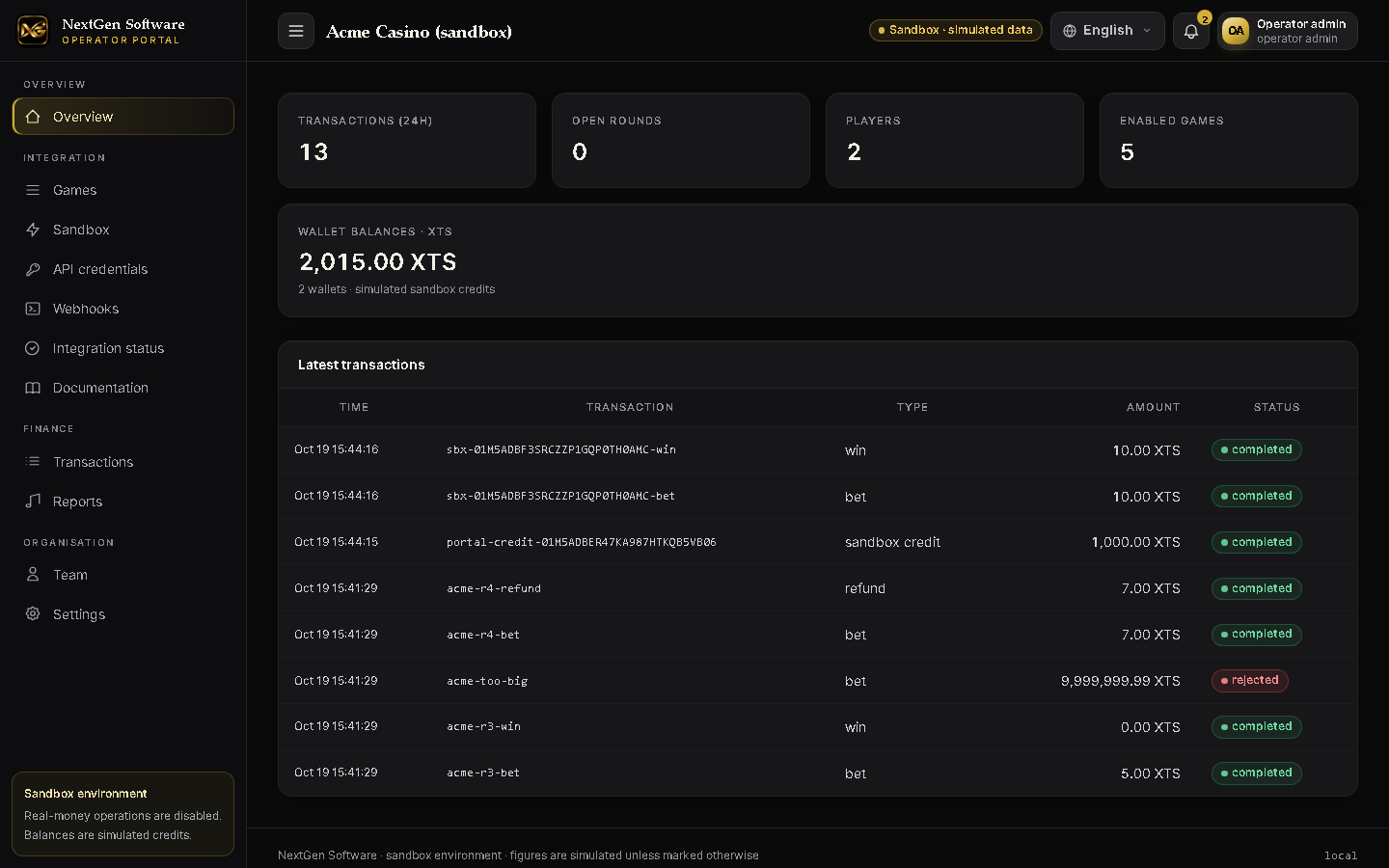Open the English language dropdown
Viewport: 1389px width, 868px height.
tap(1107, 31)
